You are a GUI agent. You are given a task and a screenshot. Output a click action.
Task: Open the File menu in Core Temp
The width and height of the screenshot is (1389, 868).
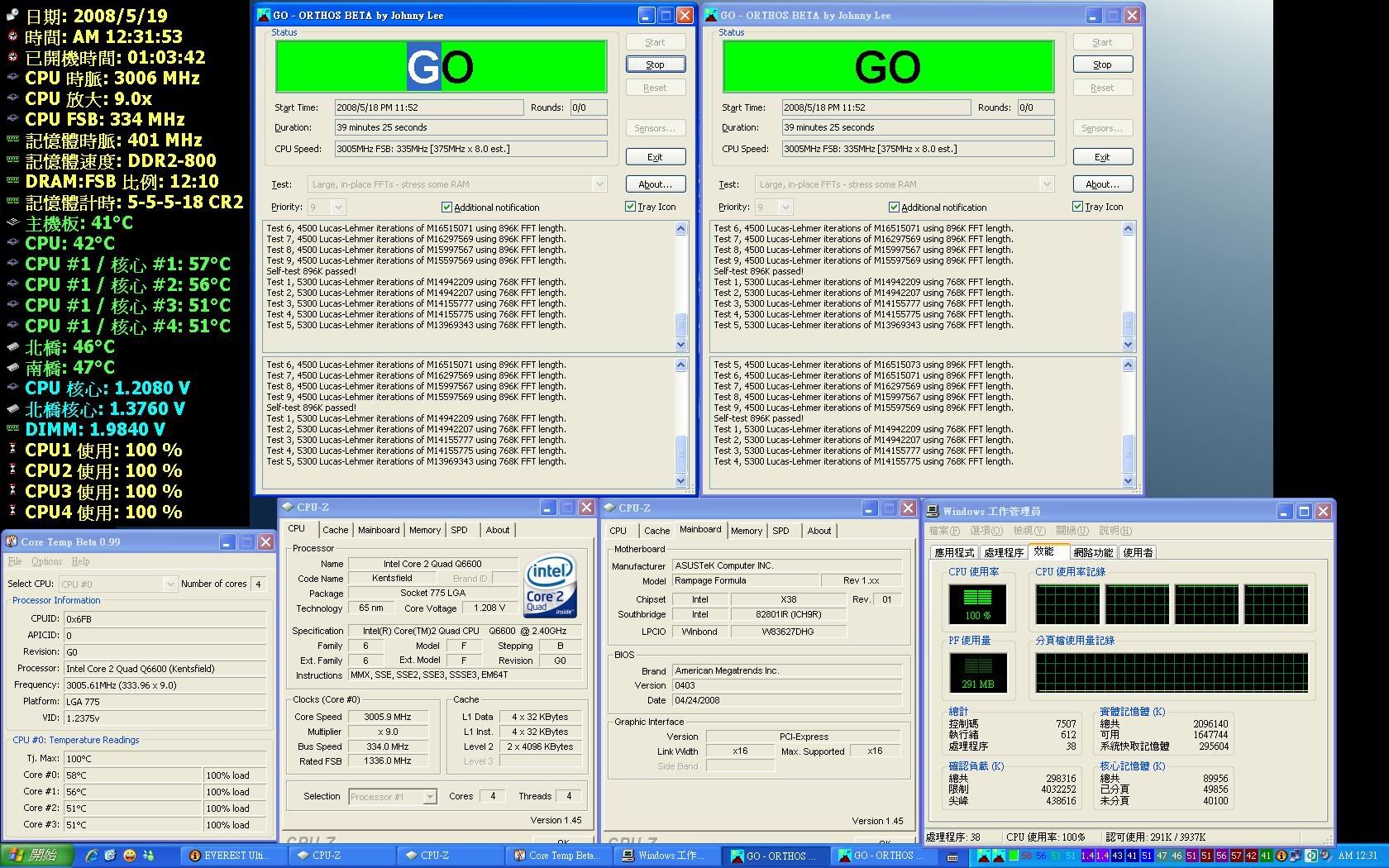click(x=15, y=561)
